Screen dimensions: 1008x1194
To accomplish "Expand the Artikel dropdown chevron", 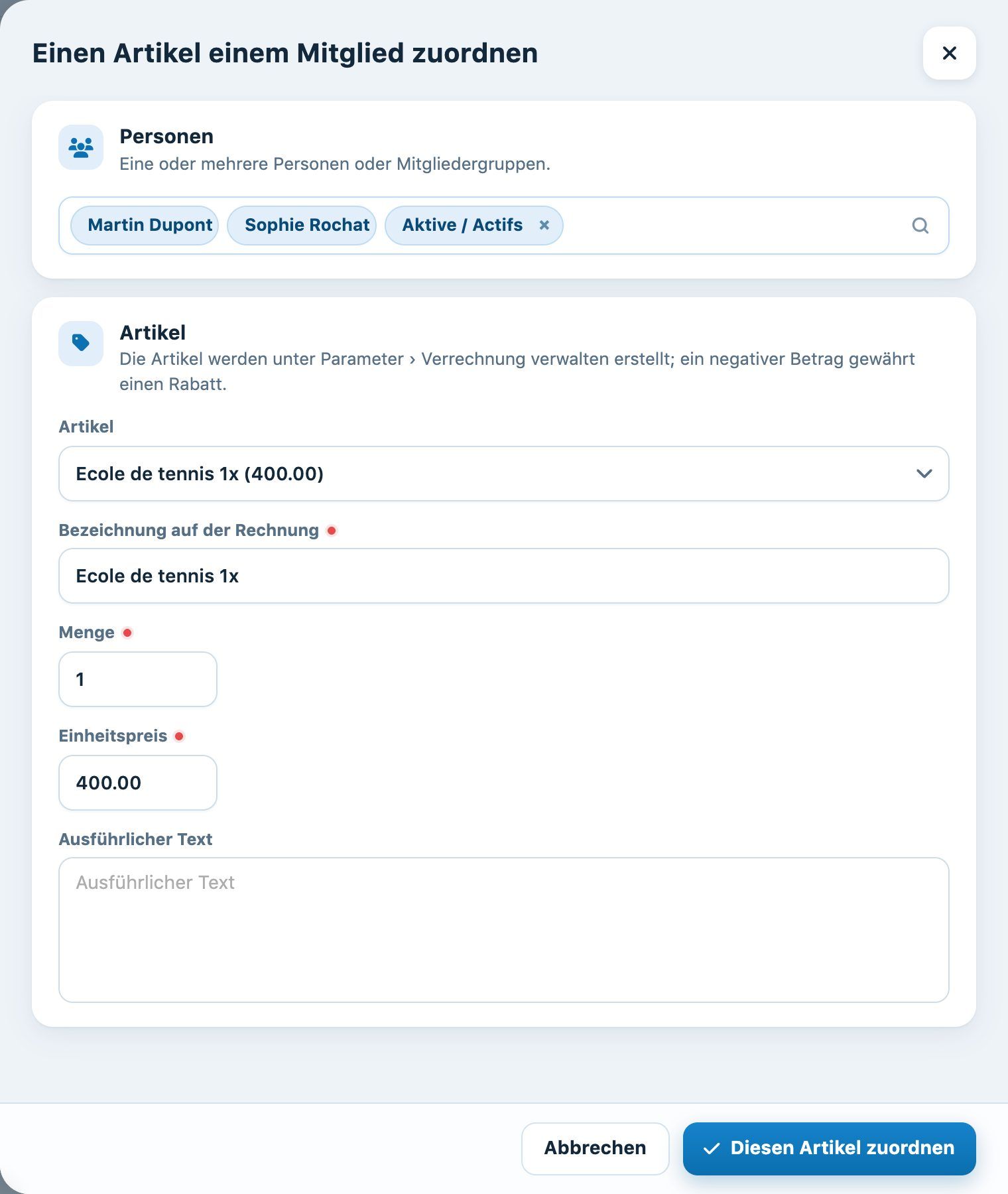I will pyautogui.click(x=924, y=474).
